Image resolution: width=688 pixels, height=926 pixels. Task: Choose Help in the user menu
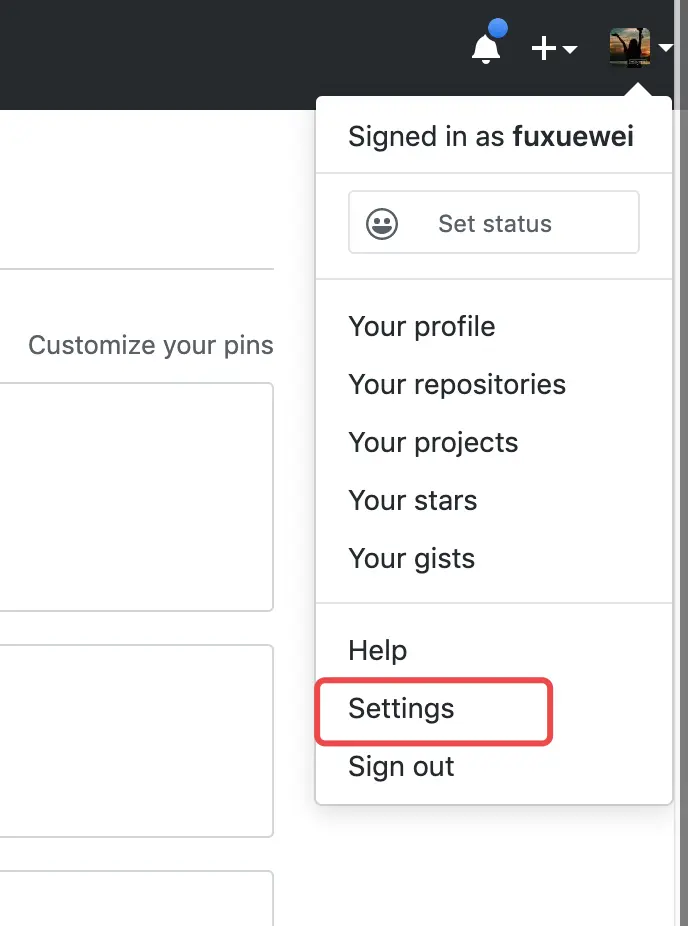377,651
